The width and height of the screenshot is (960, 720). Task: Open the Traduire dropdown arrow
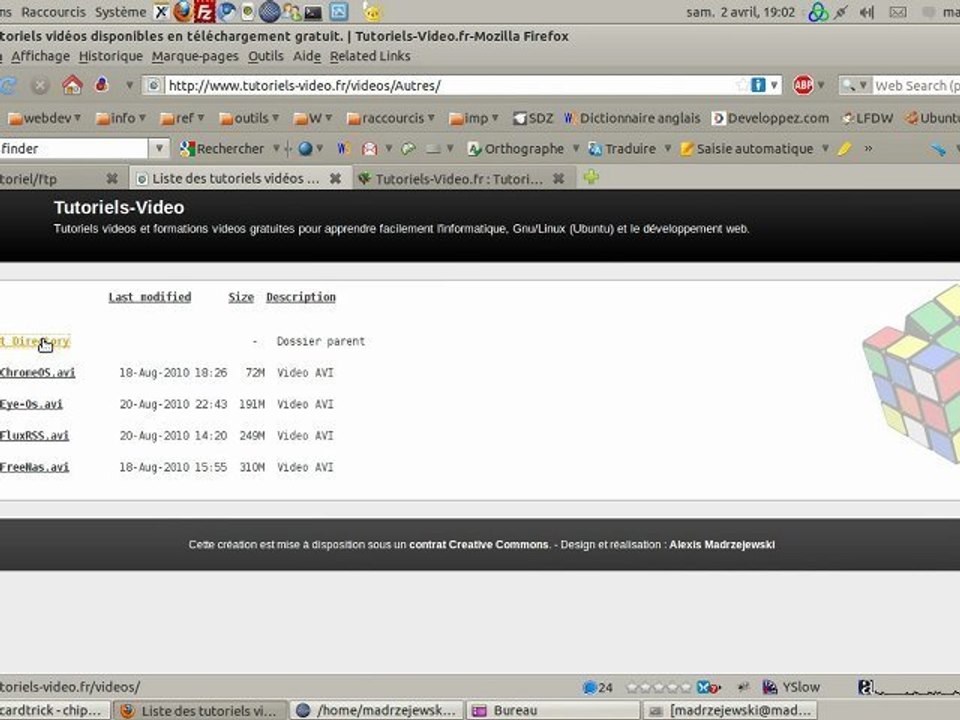(x=667, y=148)
